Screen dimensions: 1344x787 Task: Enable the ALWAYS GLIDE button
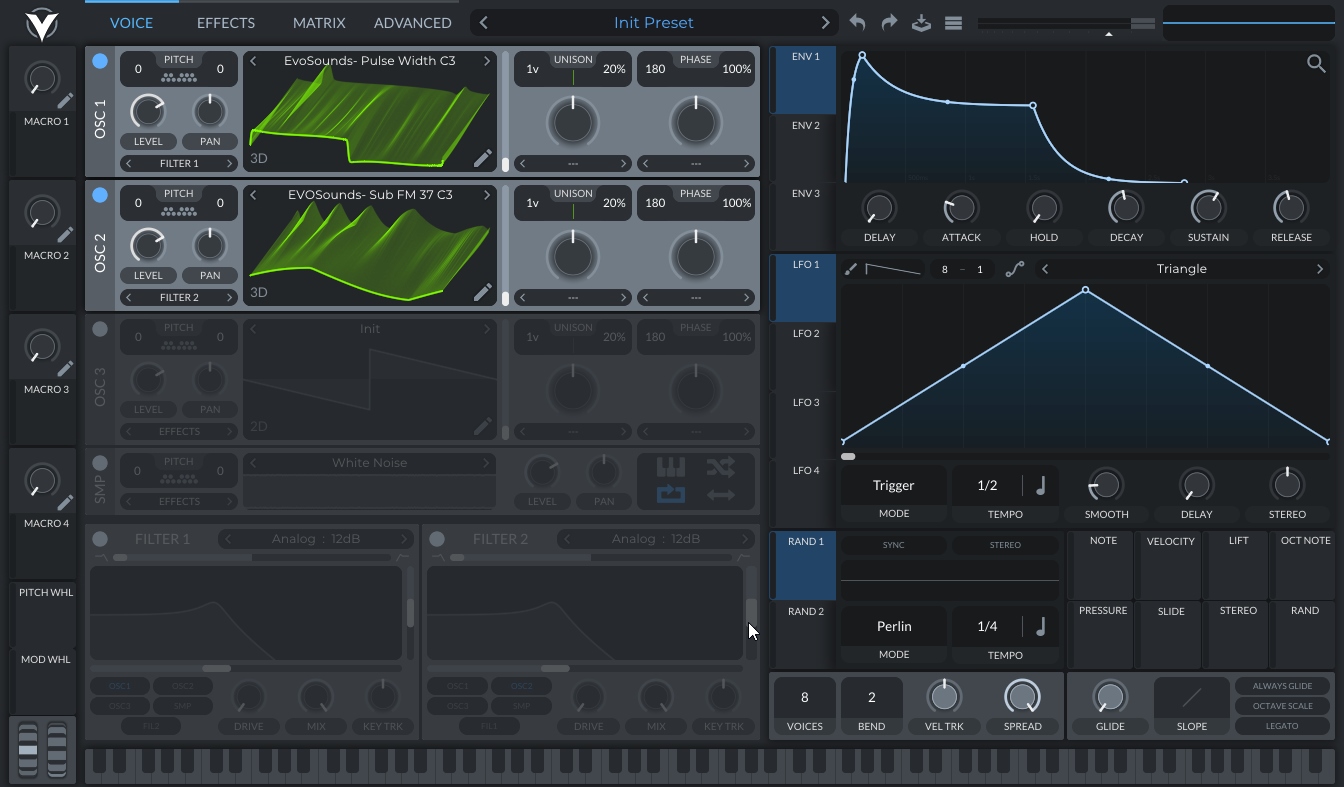[1282, 686]
